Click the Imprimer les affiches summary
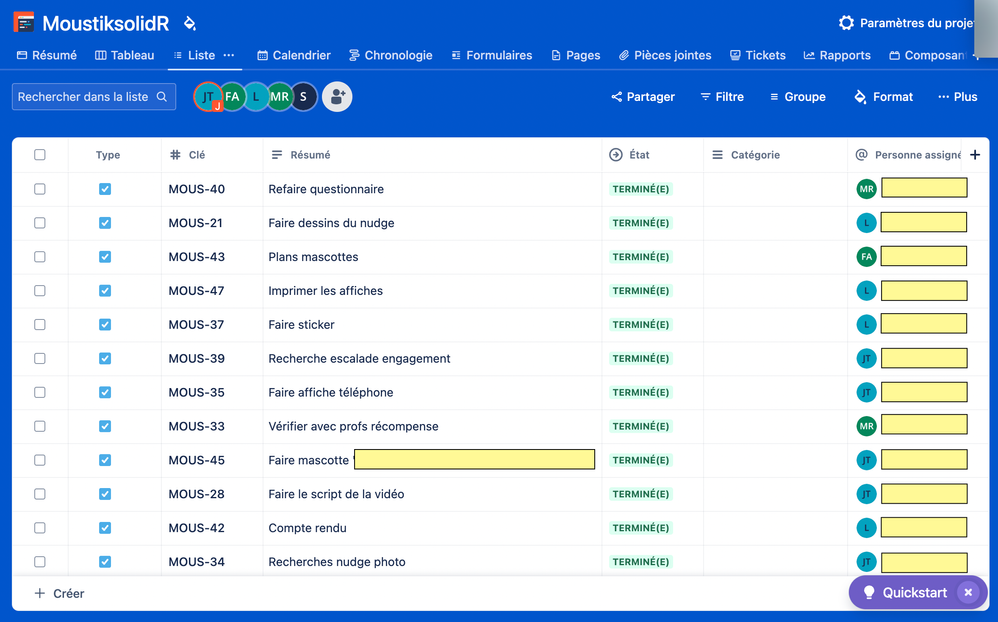 [x=325, y=291]
